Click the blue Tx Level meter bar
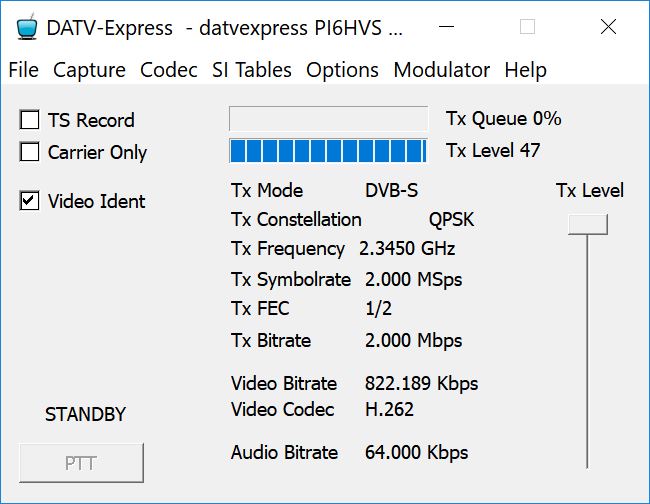The height and width of the screenshot is (504, 650). (x=328, y=150)
